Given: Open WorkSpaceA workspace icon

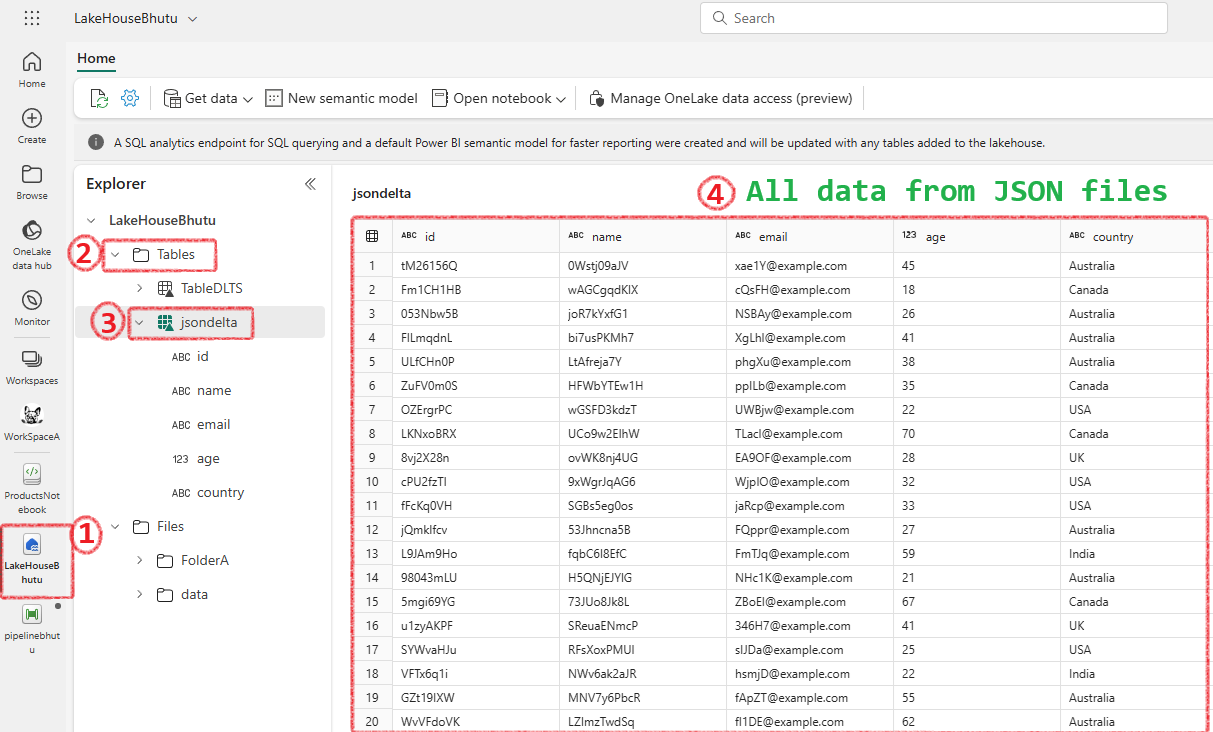Looking at the screenshot, I should (x=32, y=423).
